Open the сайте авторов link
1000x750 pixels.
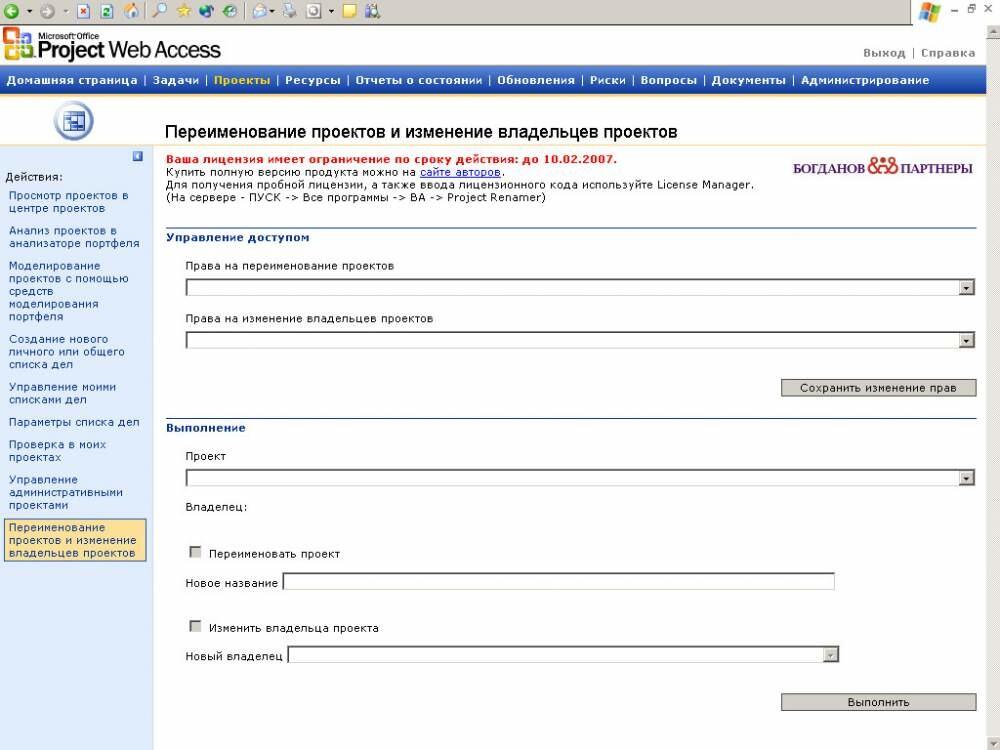click(x=460, y=172)
